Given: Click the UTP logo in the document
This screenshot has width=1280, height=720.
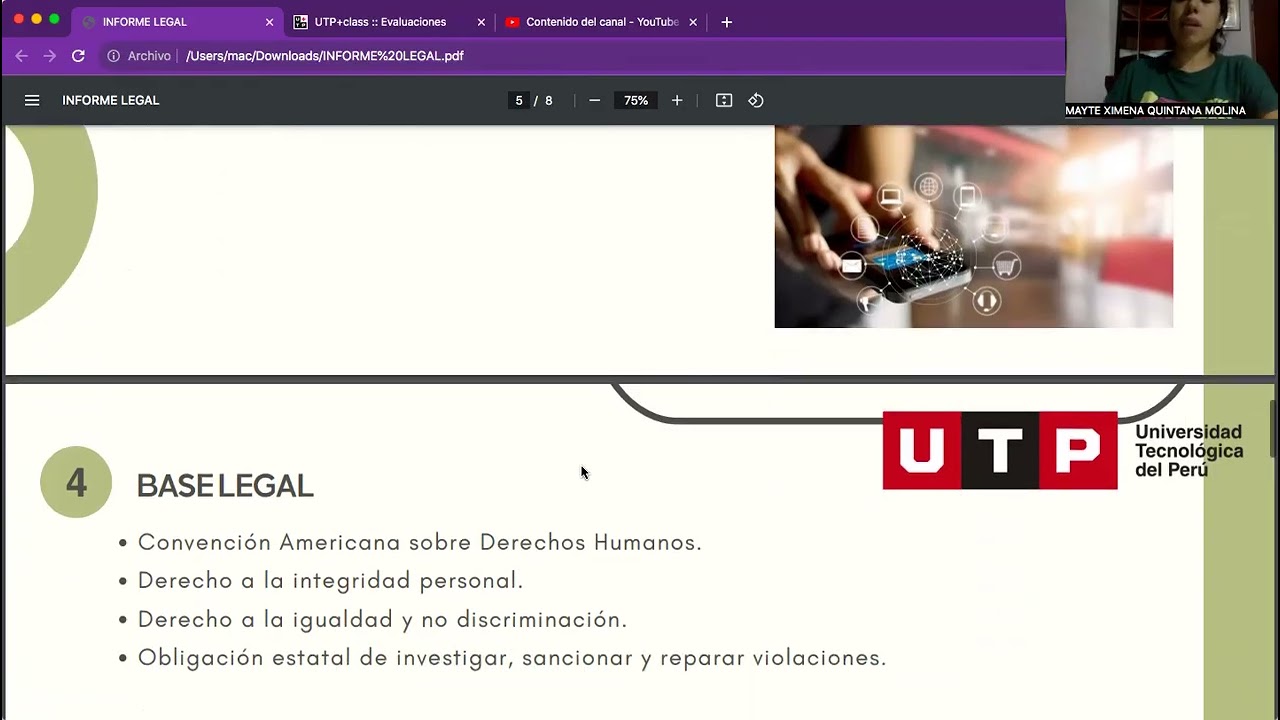Looking at the screenshot, I should point(1000,450).
